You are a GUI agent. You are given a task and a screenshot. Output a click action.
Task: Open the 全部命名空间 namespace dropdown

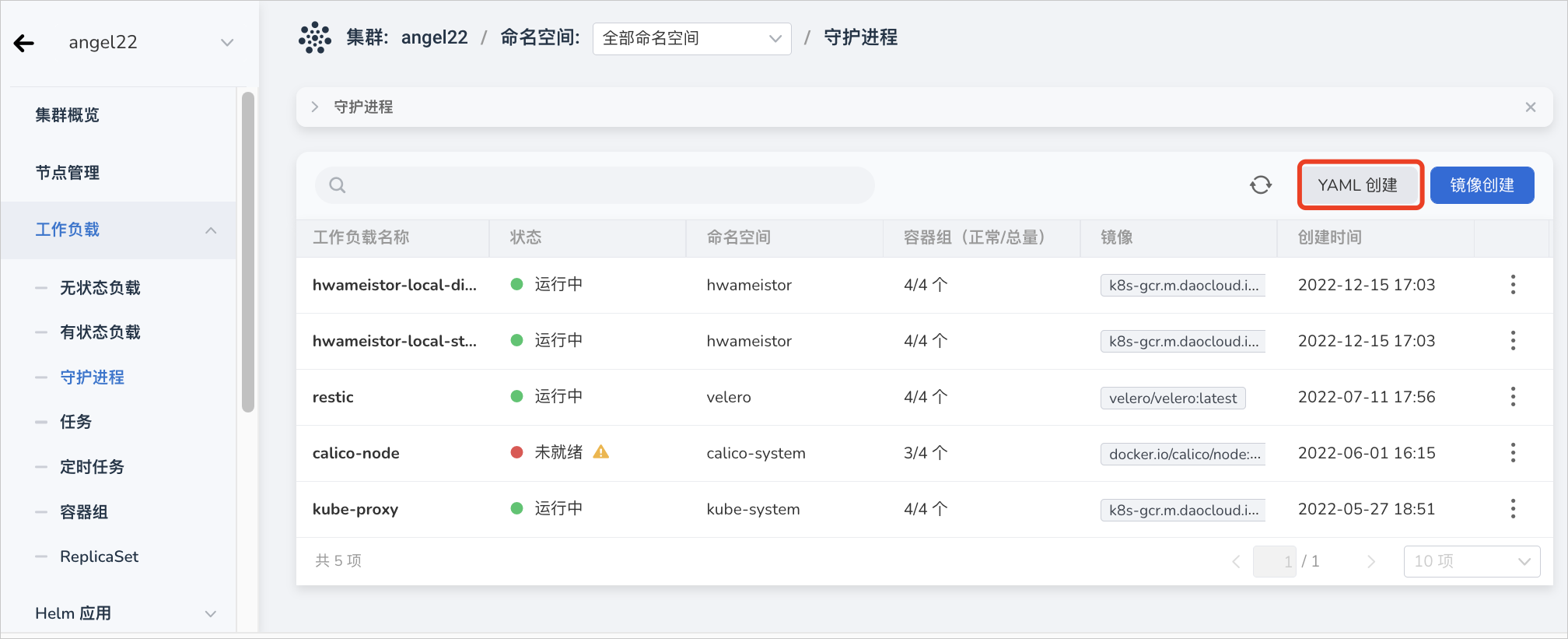(x=691, y=38)
